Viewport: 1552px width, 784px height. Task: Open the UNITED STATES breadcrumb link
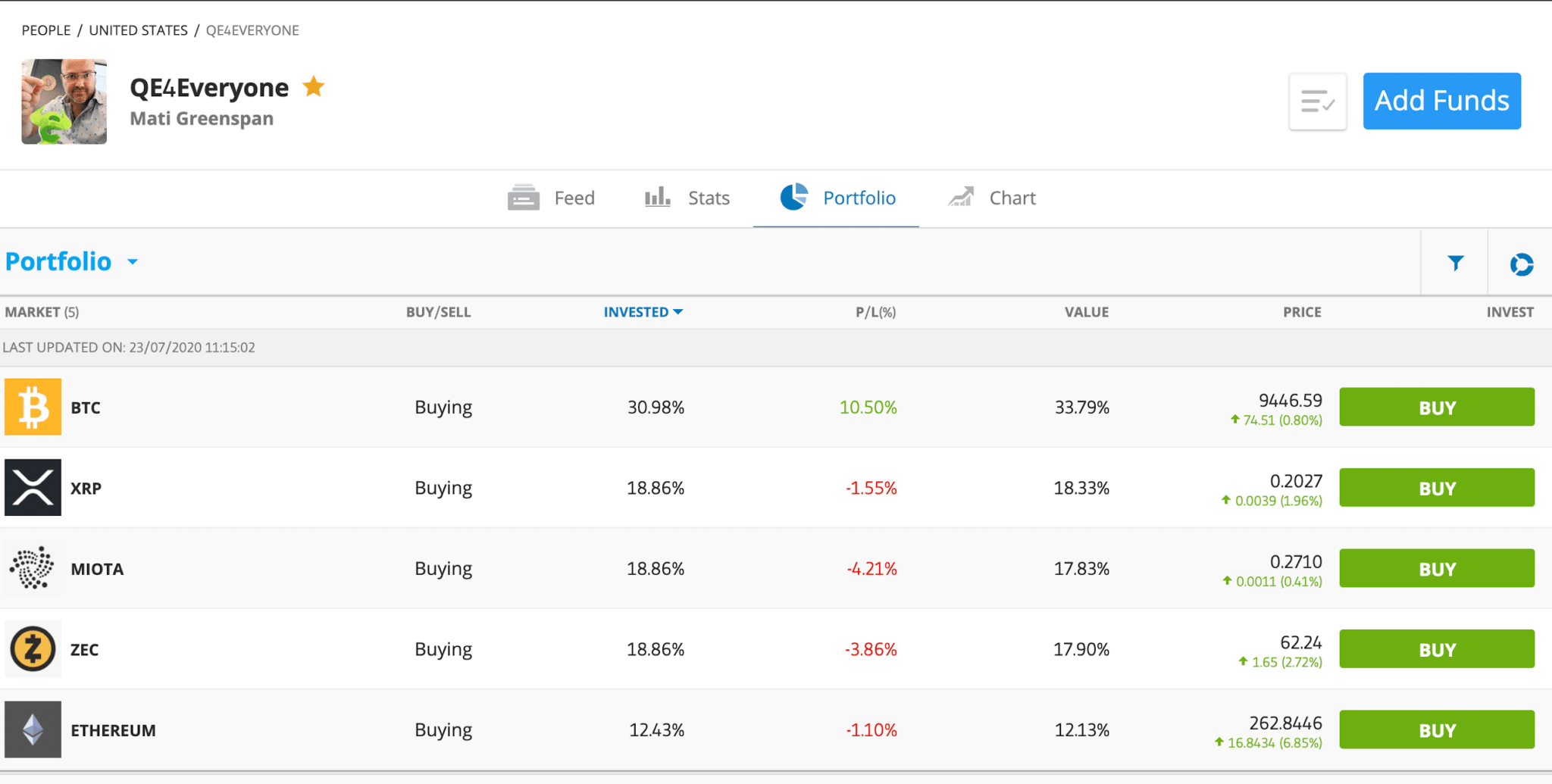[137, 30]
